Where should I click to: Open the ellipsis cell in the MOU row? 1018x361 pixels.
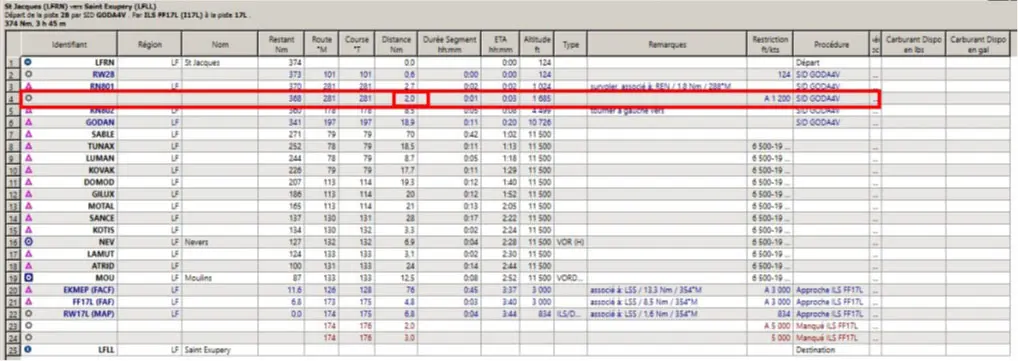875,277
